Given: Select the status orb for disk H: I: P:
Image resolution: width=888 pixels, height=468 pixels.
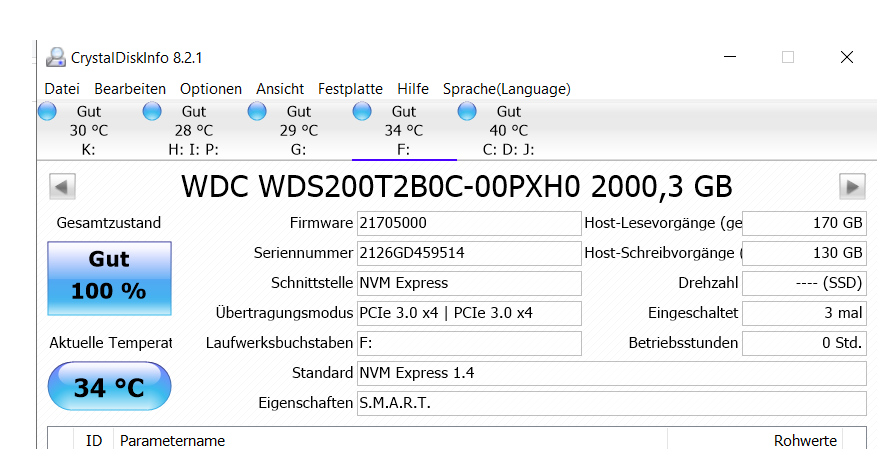Looking at the screenshot, I should pyautogui.click(x=152, y=111).
